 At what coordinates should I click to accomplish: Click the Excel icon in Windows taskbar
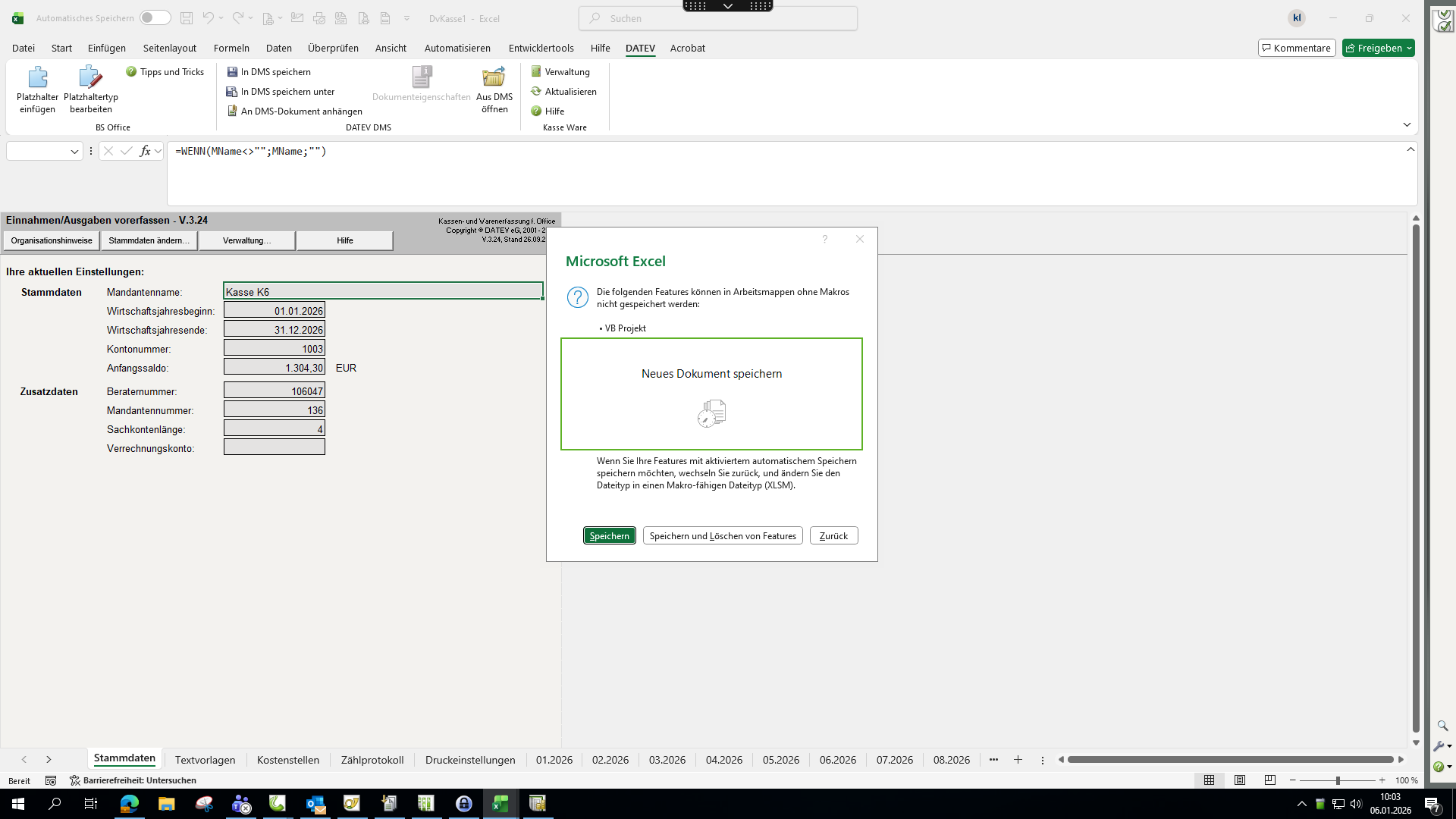coord(500,804)
